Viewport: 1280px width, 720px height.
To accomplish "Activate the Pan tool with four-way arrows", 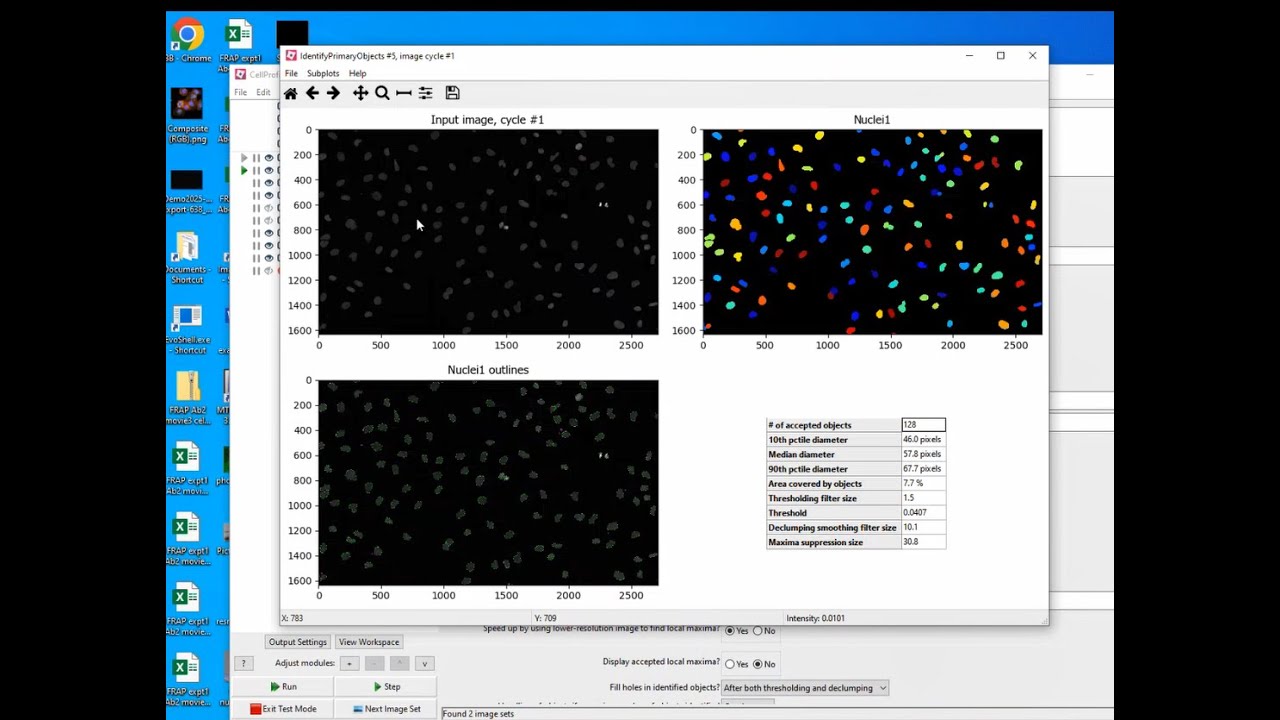I will 360,93.
